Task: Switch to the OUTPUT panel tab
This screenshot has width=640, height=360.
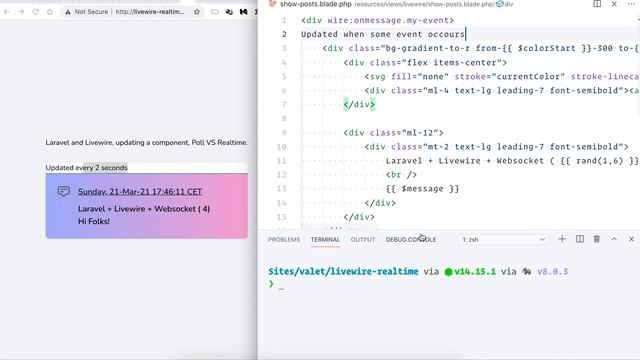Action: click(363, 240)
